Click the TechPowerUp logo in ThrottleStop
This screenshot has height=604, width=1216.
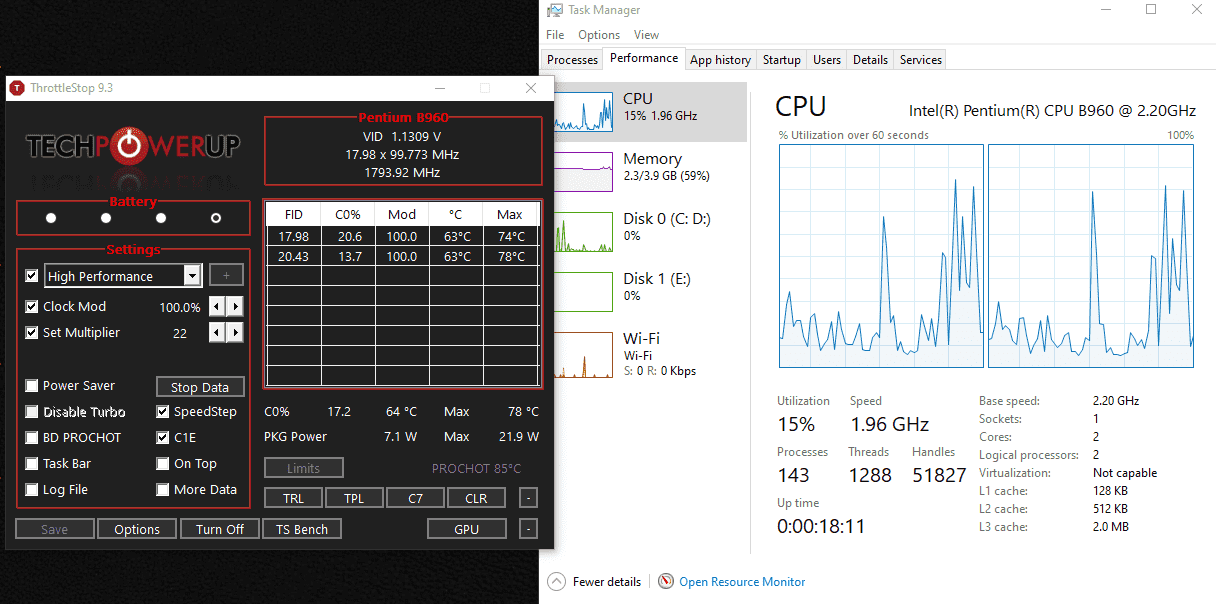point(133,148)
